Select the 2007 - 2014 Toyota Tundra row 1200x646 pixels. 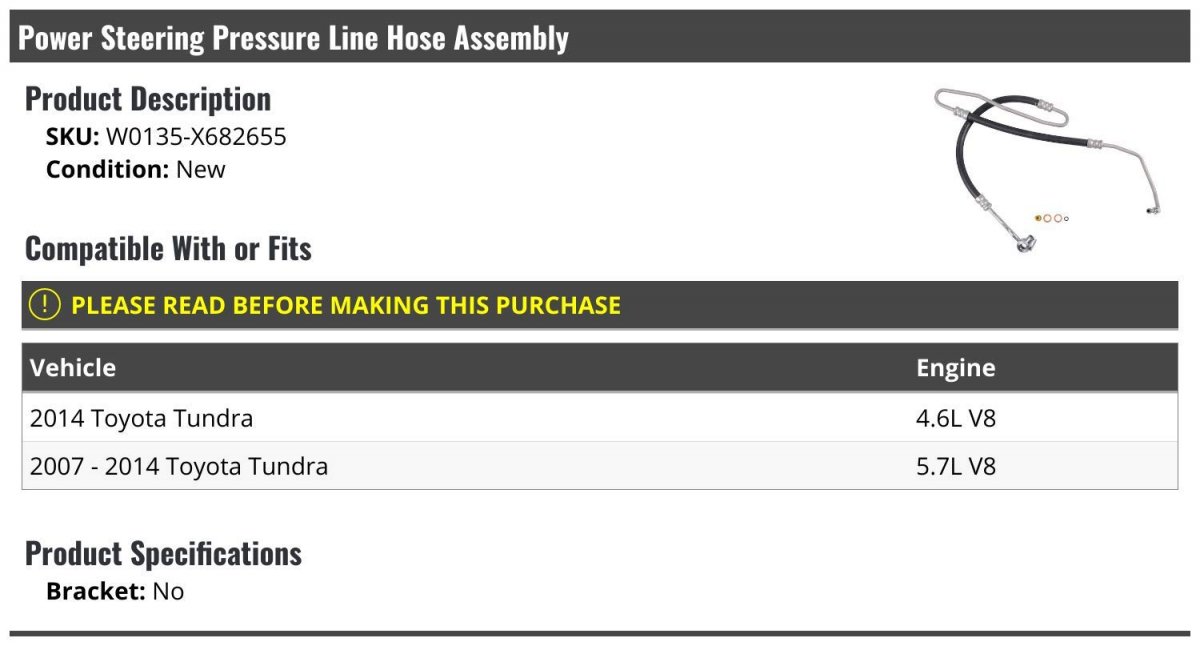coord(179,466)
